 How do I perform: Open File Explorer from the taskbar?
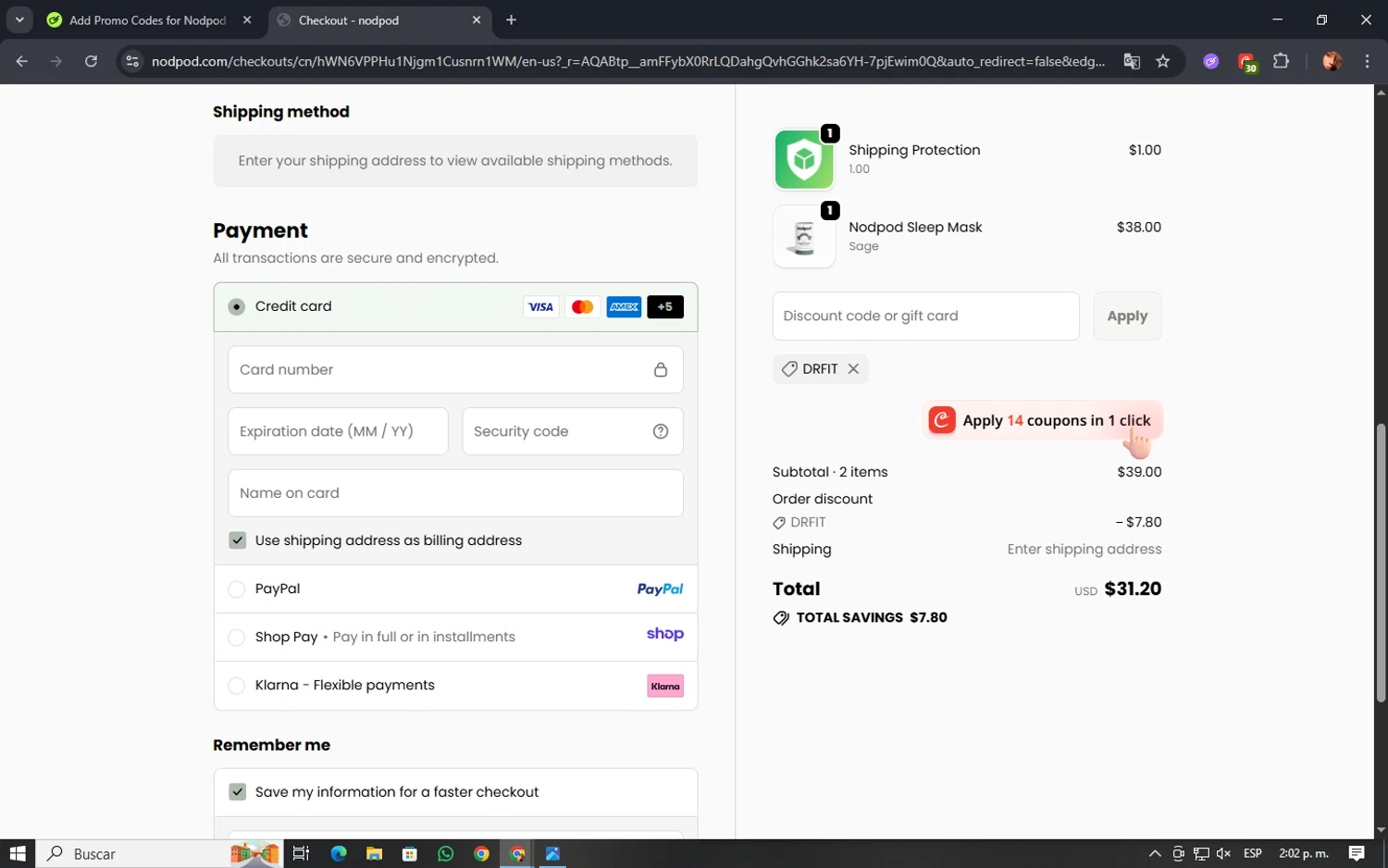pos(374,853)
